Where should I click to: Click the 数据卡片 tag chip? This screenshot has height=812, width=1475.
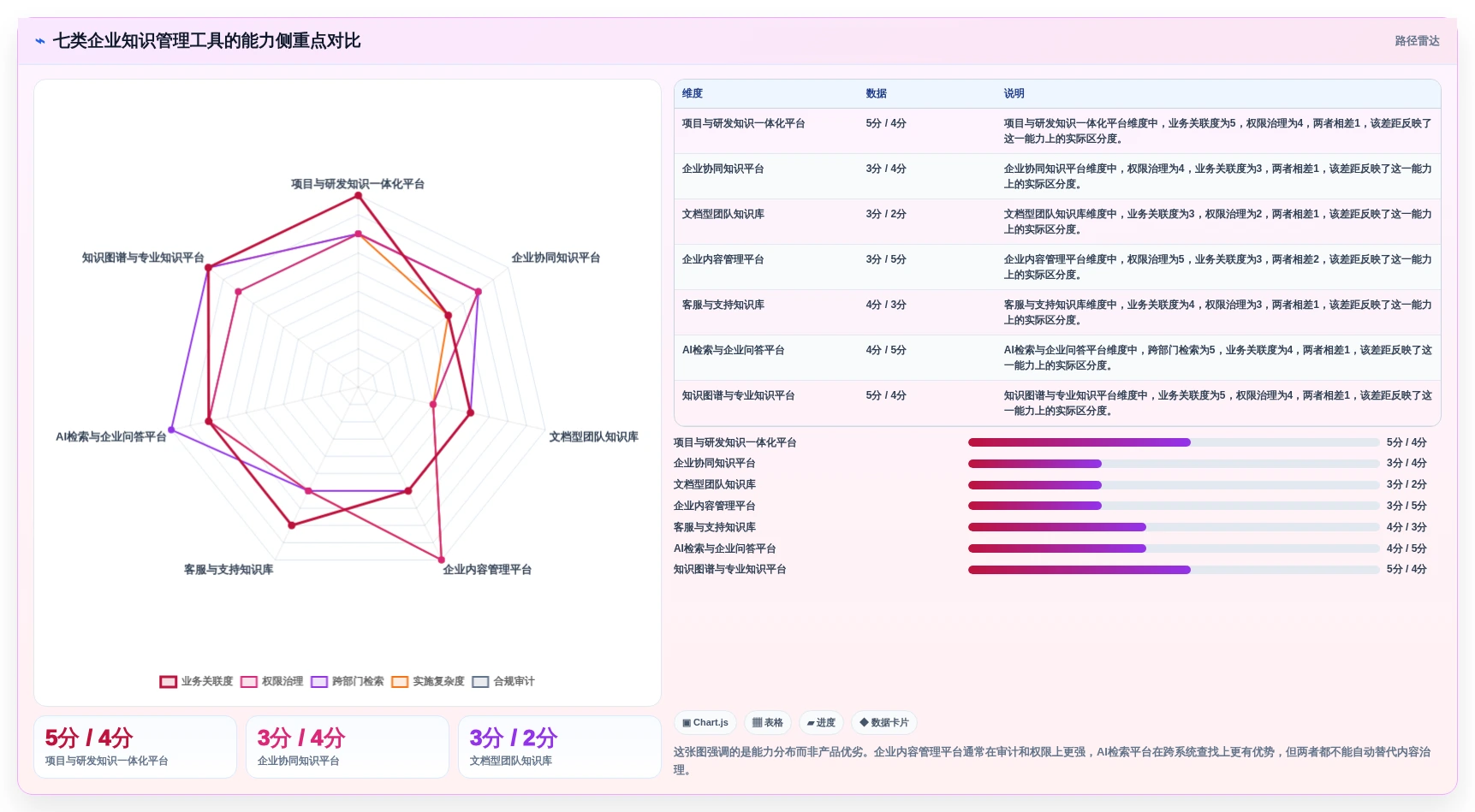coord(884,723)
